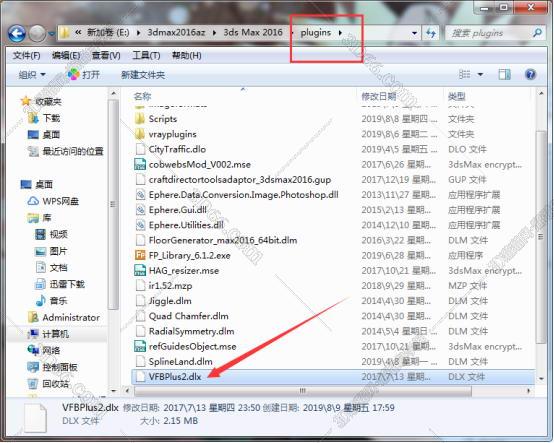
Task: Click the file list vertical scrollbar thumb
Action: point(541,237)
